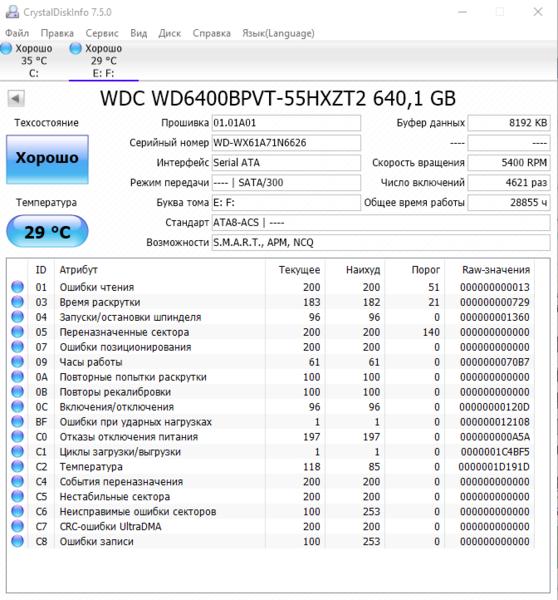The height and width of the screenshot is (600, 558).
Task: Click status orb for События переназначения row
Action: pyautogui.click(x=18, y=481)
